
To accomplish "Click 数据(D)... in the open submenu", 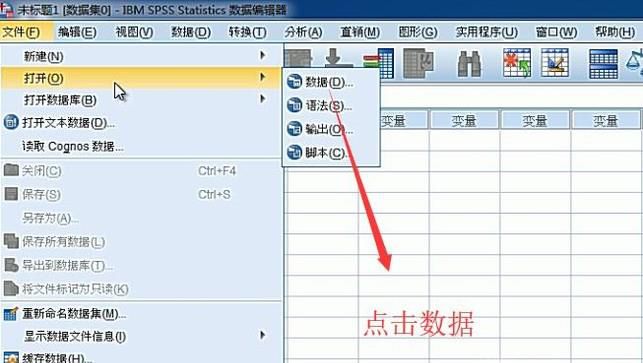I will pos(331,82).
